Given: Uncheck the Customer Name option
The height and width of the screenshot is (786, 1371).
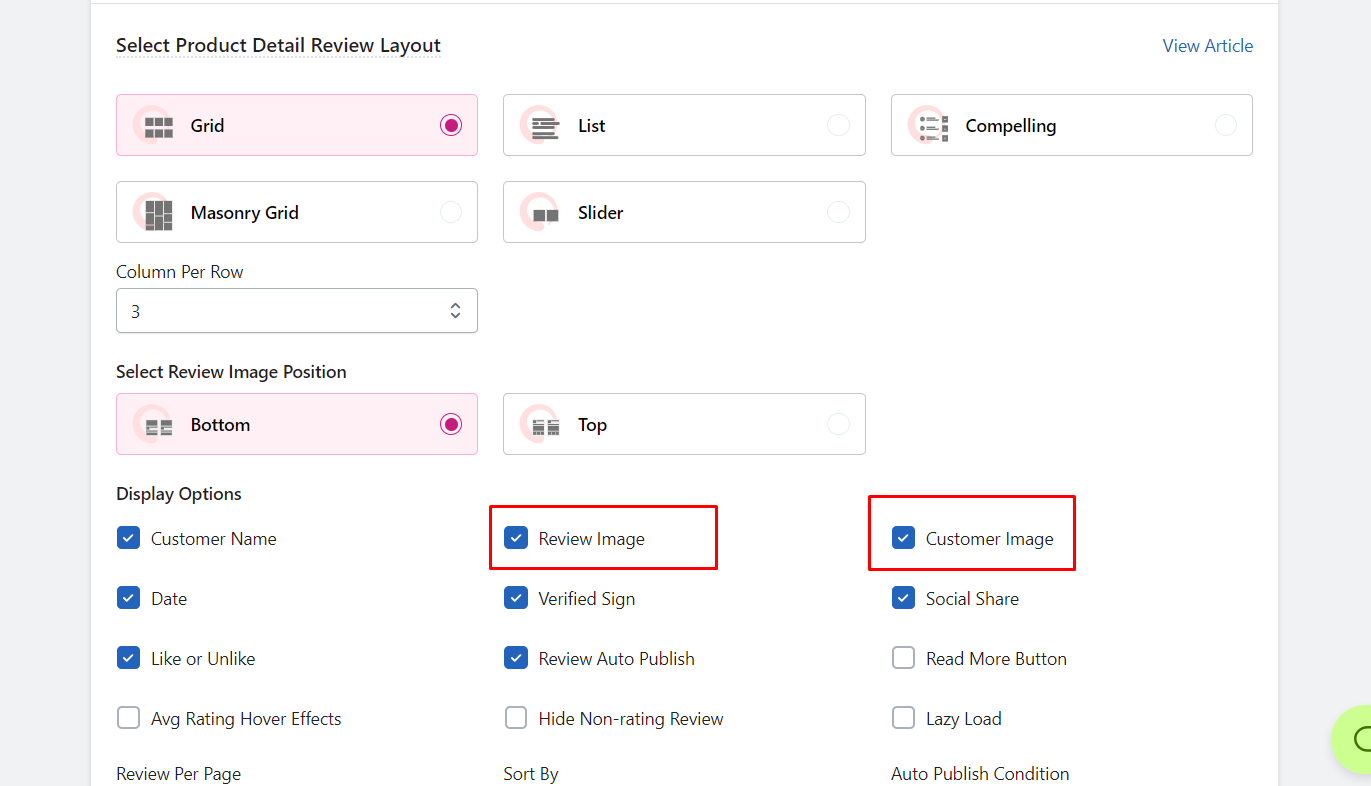Looking at the screenshot, I should (x=128, y=537).
